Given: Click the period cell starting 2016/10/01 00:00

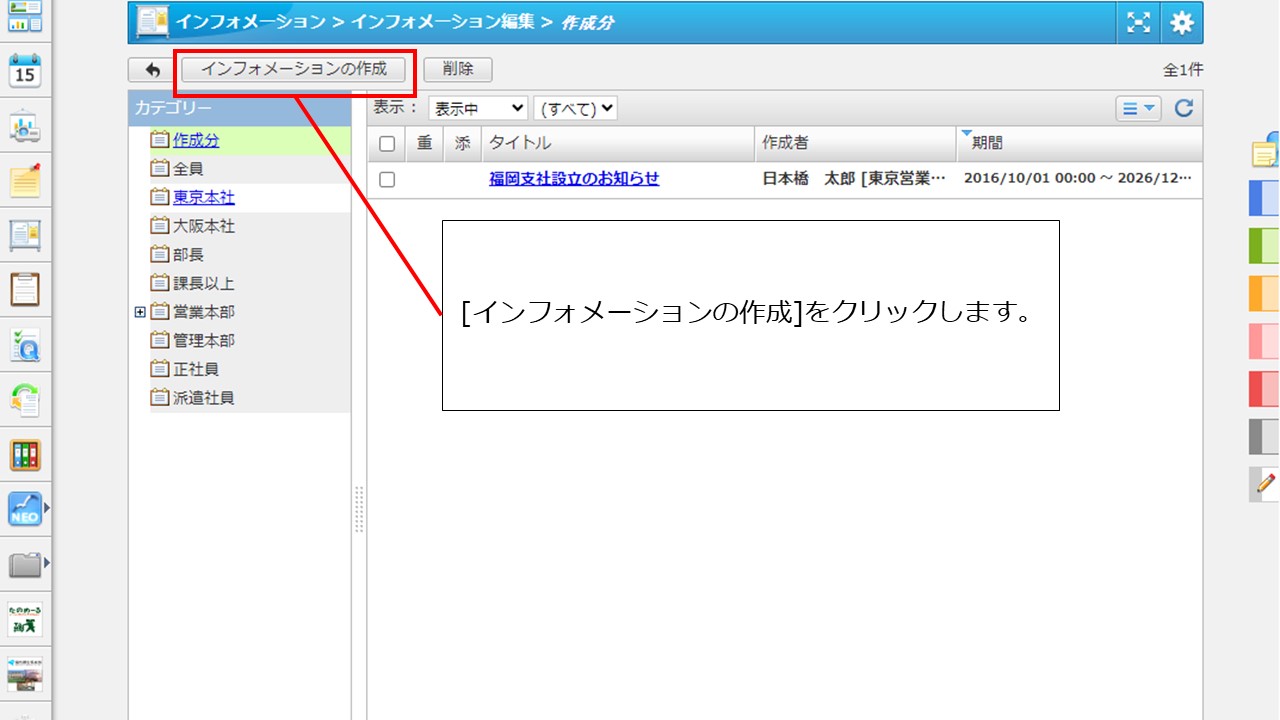Looking at the screenshot, I should tap(1078, 180).
